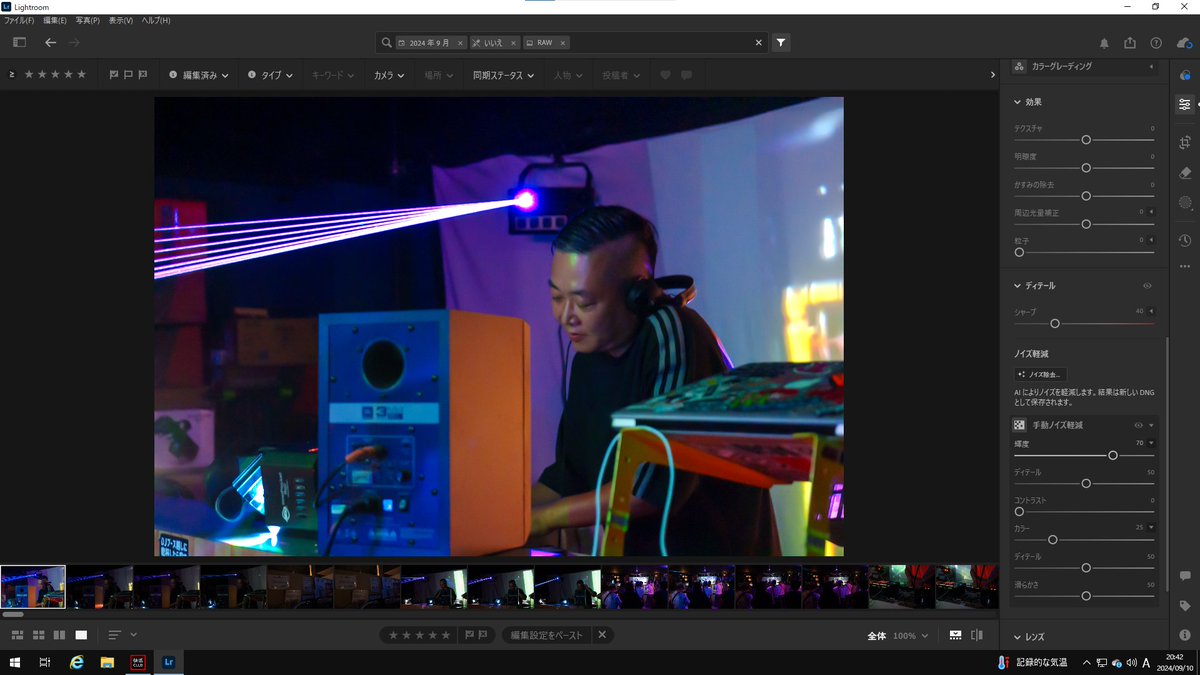
Task: Expand the レンズ section
Action: click(x=1018, y=637)
